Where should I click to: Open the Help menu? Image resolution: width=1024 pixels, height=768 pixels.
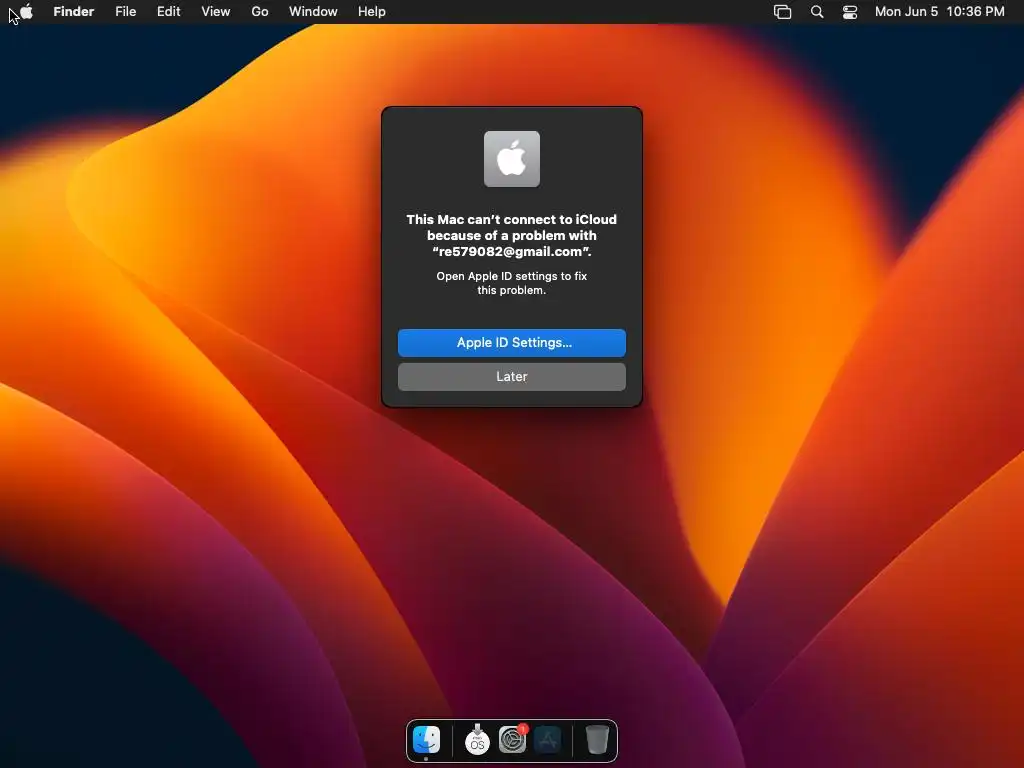[372, 12]
